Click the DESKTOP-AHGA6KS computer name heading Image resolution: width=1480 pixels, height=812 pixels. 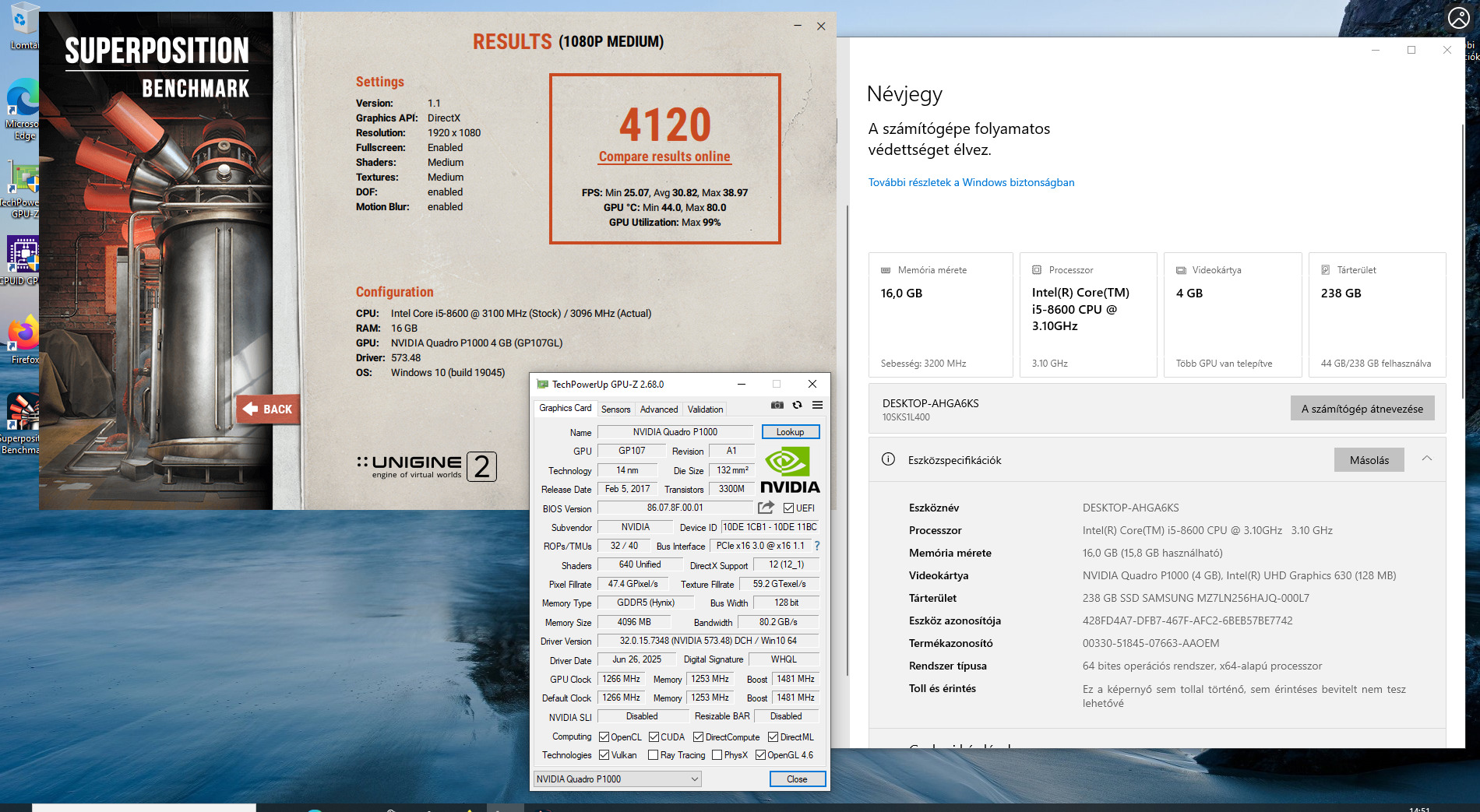(930, 403)
